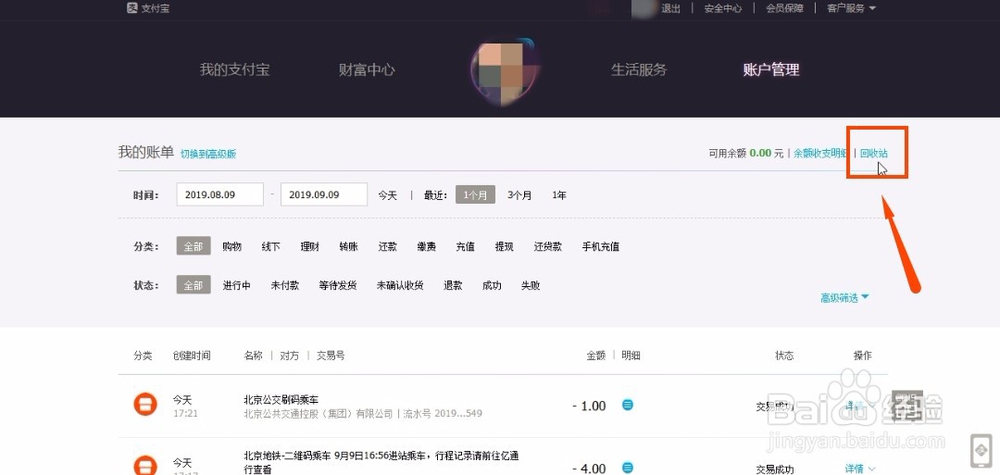The image size is (1000, 475).
Task: Filter status by 未付款
Action: 284,286
